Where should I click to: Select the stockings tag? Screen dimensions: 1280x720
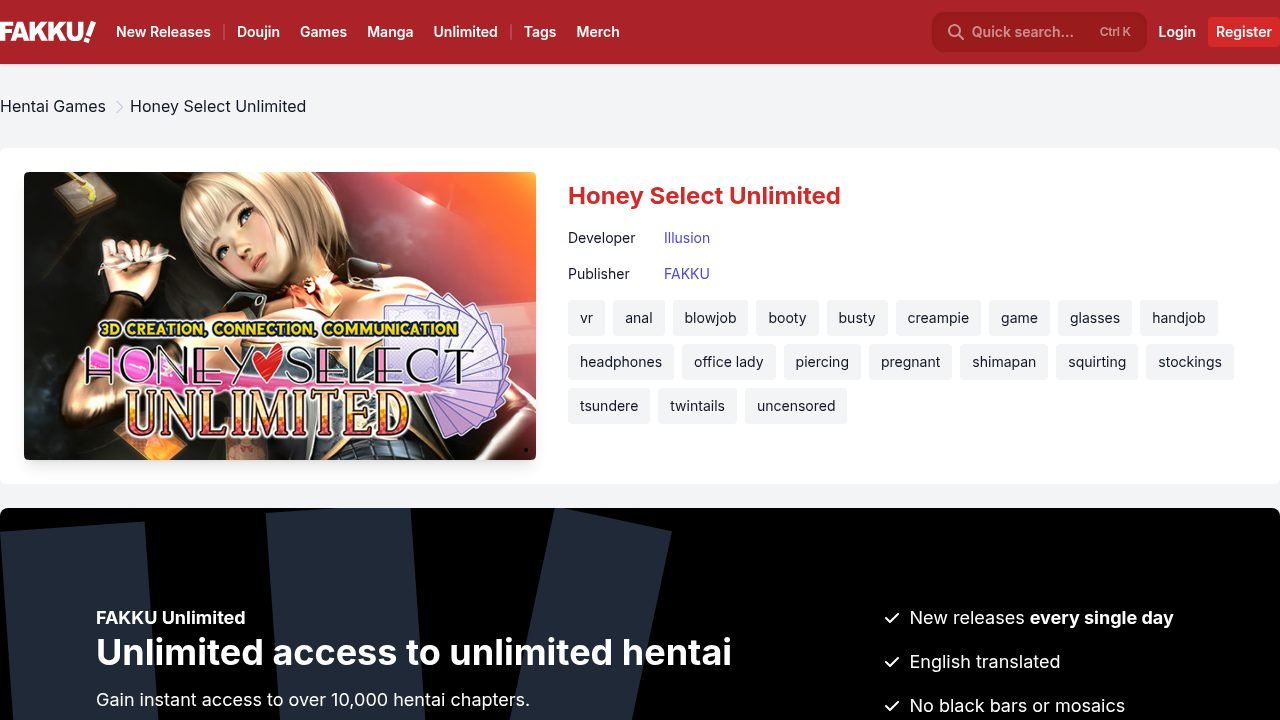pos(1190,362)
